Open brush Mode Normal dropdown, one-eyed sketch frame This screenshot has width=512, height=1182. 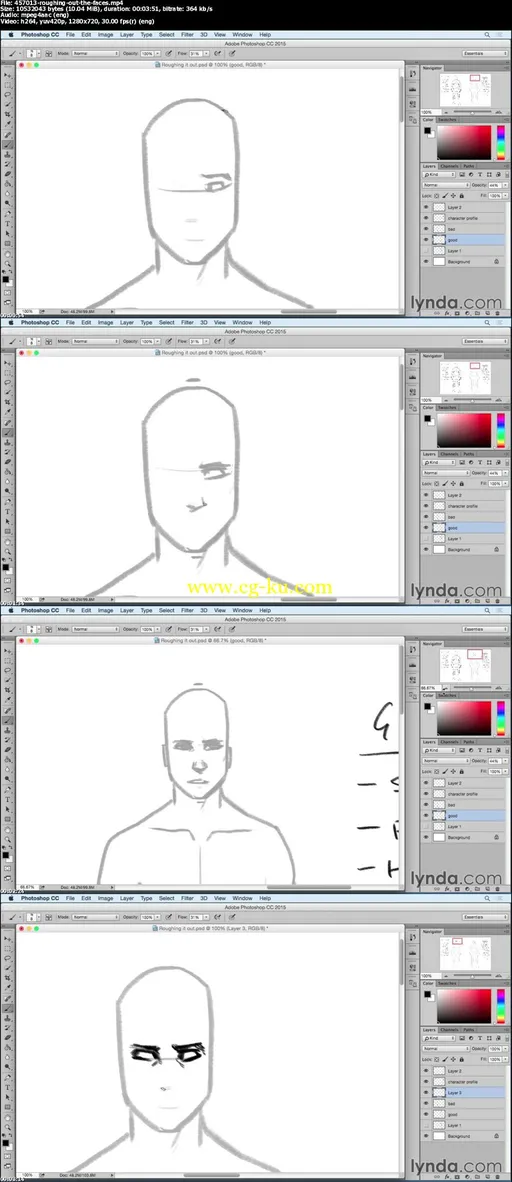coord(95,52)
